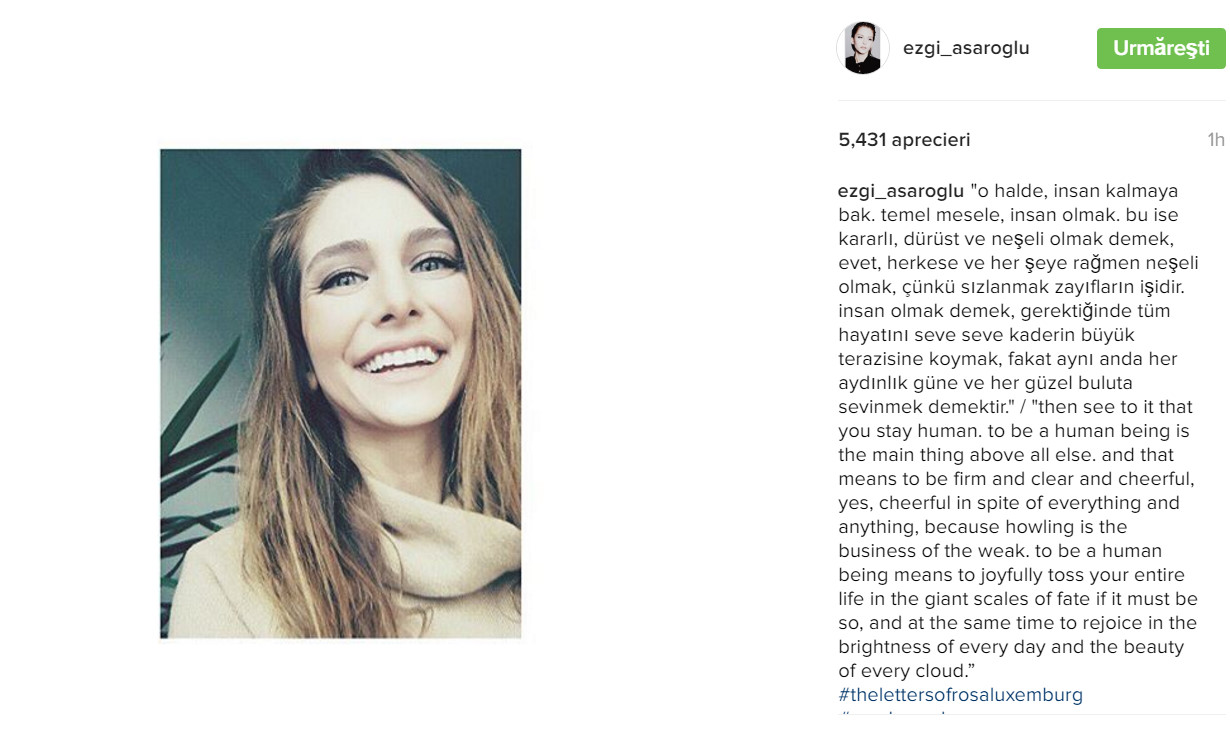Click the caption's opening words "o halde, insan kalmaya"
1230x733 pixels.
[x=1075, y=191]
